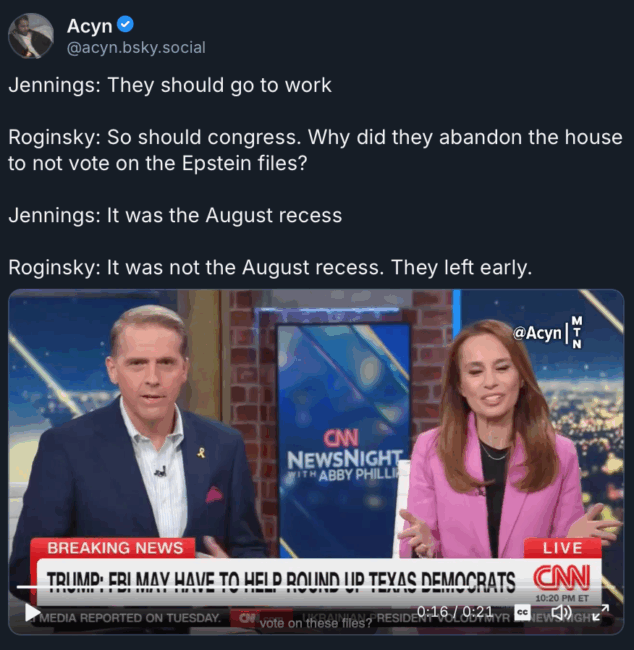Click the 0:16 / 0:21 time display
Image resolution: width=634 pixels, height=650 pixels.
455,611
